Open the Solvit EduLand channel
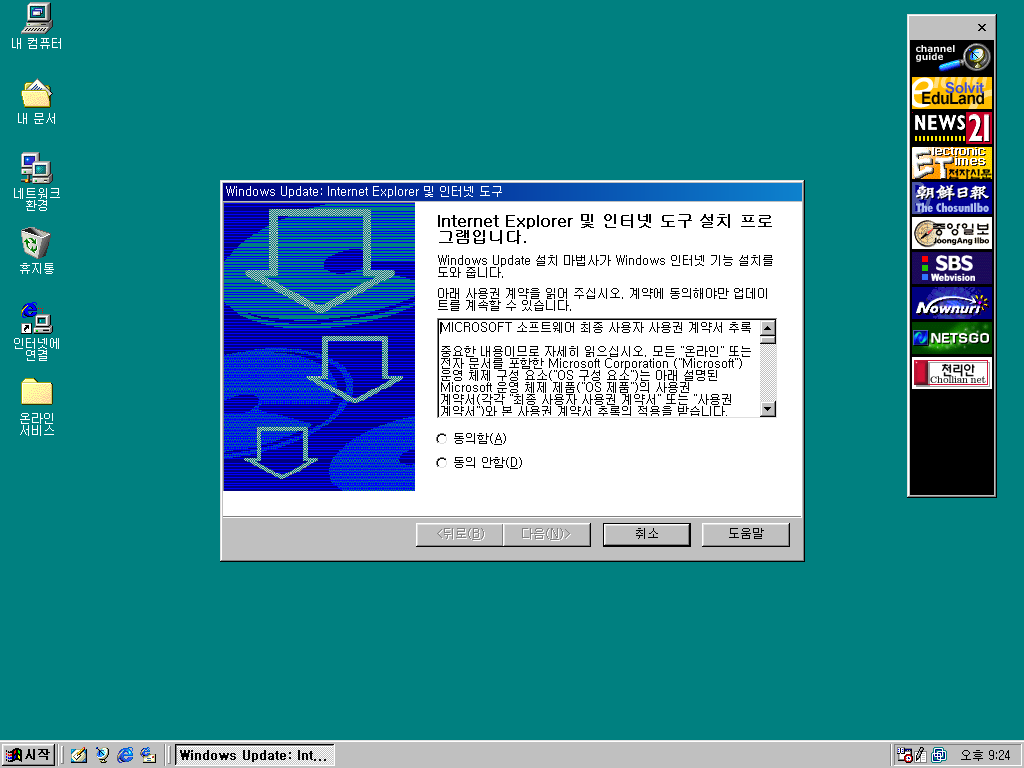This screenshot has width=1024, height=768. point(952,93)
